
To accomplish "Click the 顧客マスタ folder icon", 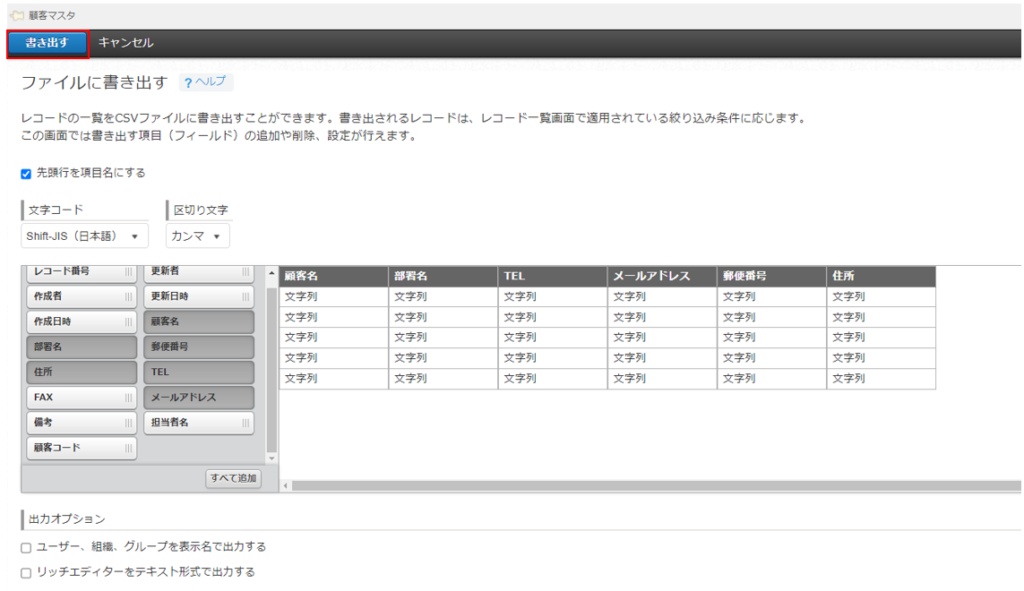I will click(15, 15).
